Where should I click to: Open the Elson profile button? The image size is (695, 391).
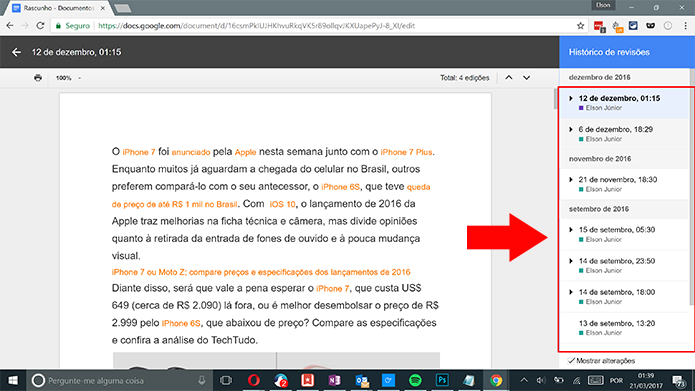[x=603, y=5]
